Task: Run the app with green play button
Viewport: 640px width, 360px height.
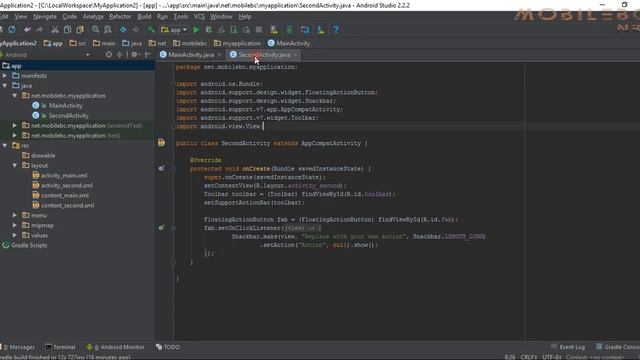Action: point(196,30)
